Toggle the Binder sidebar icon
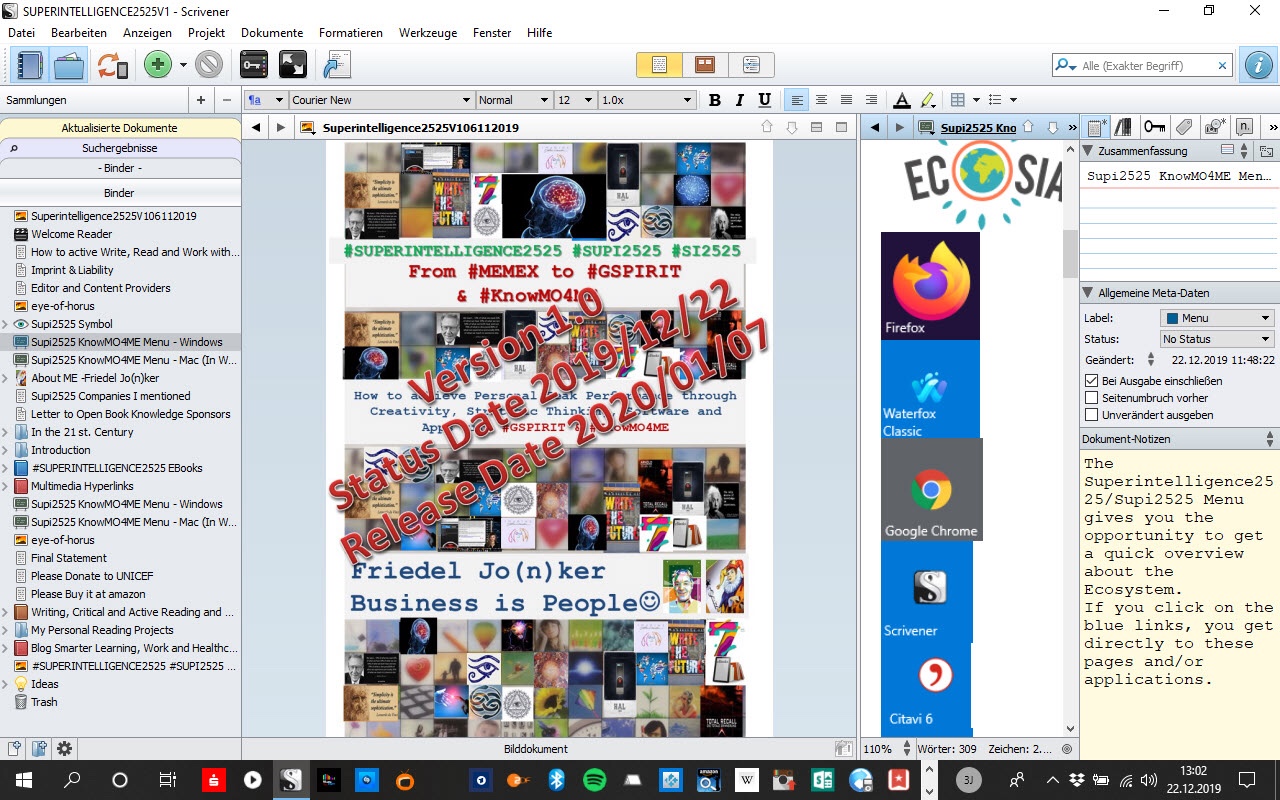The image size is (1280, 800). [x=30, y=66]
